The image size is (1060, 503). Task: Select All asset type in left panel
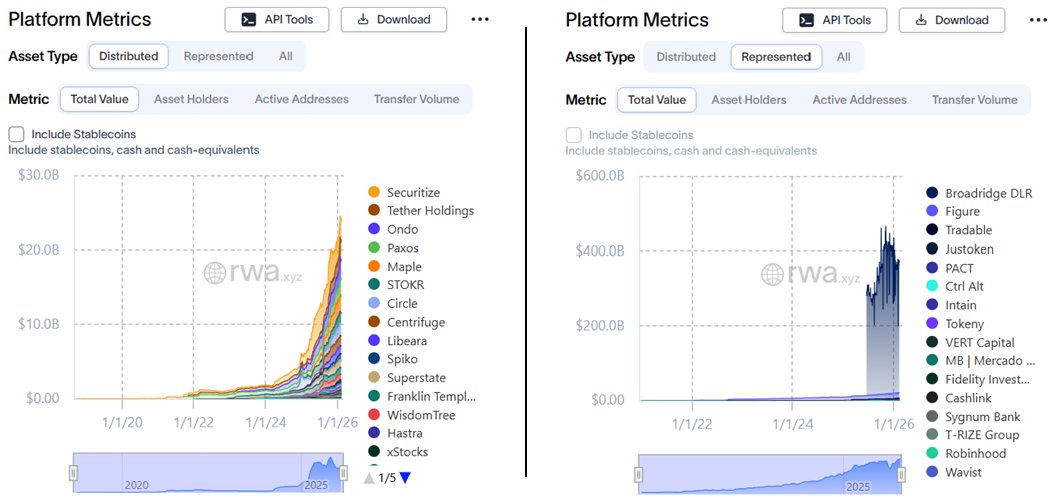(x=286, y=56)
